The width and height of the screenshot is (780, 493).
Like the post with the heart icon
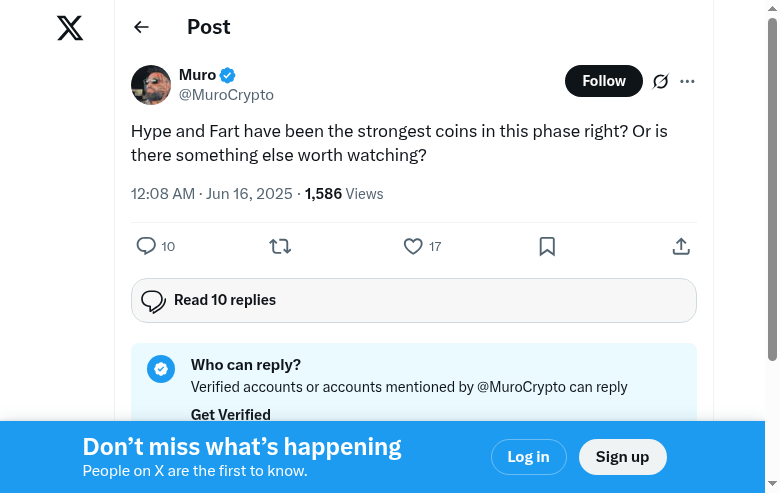click(413, 246)
